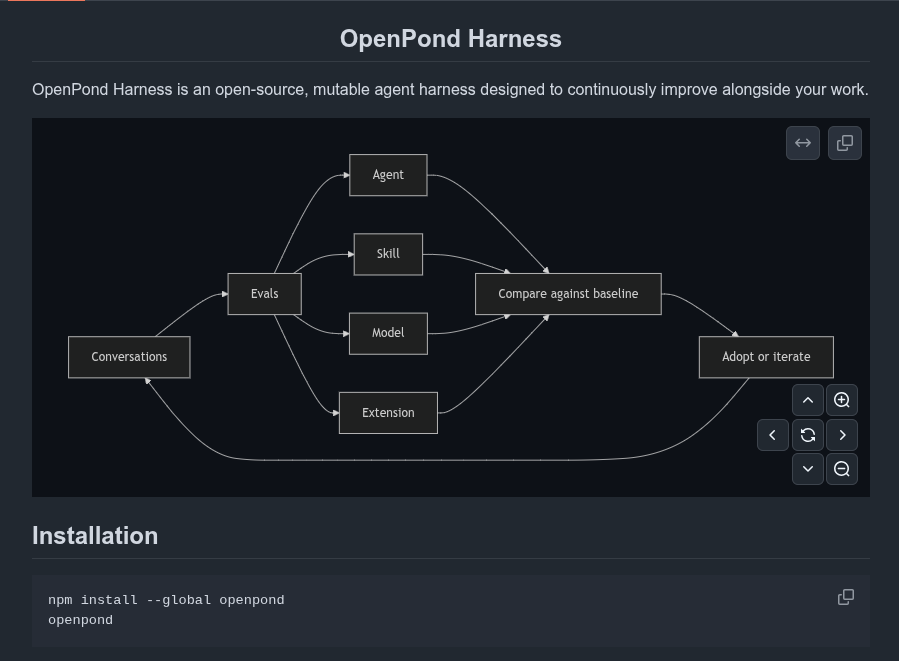
Task: Pan the diagram left
Action: point(773,435)
